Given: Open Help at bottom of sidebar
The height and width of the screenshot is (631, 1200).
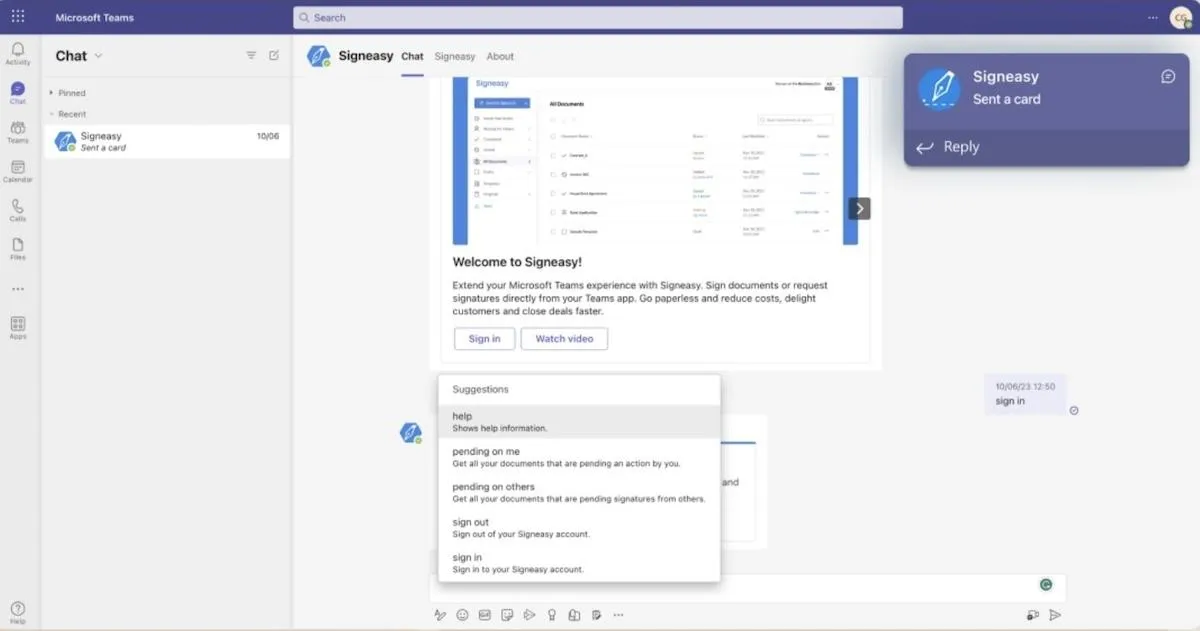Looking at the screenshot, I should click(18, 612).
